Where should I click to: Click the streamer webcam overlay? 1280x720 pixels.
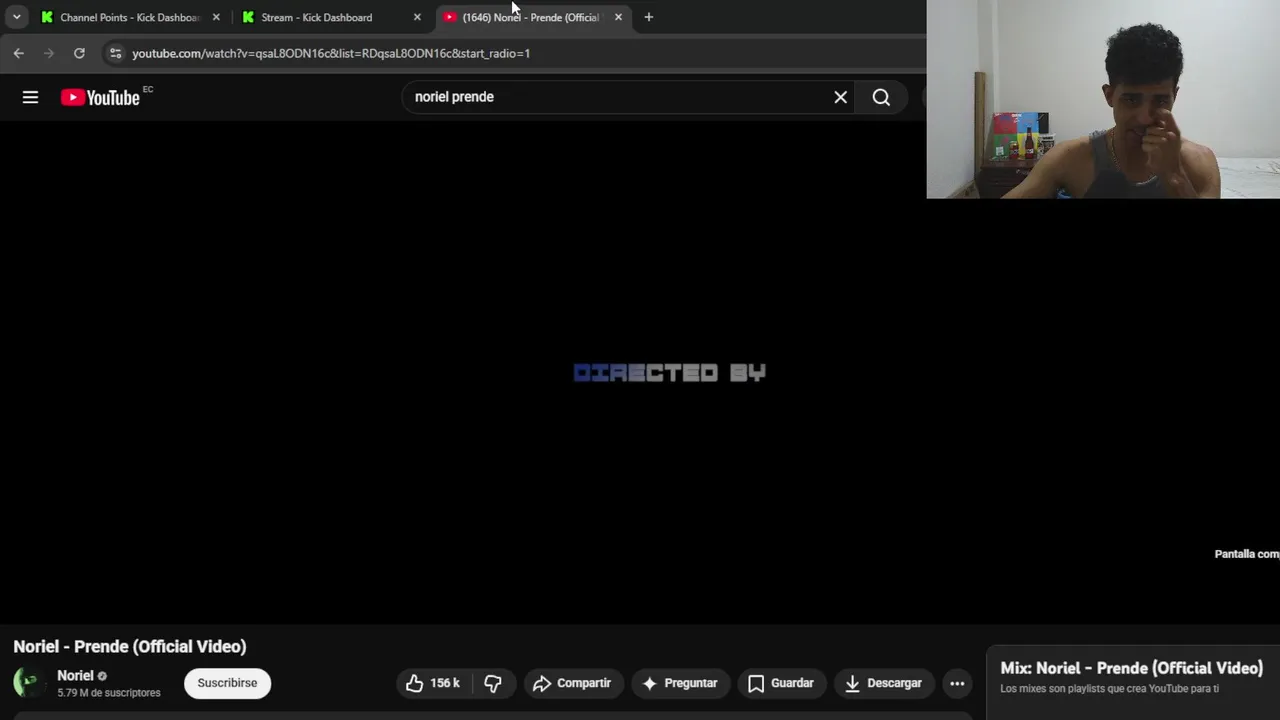point(1103,99)
